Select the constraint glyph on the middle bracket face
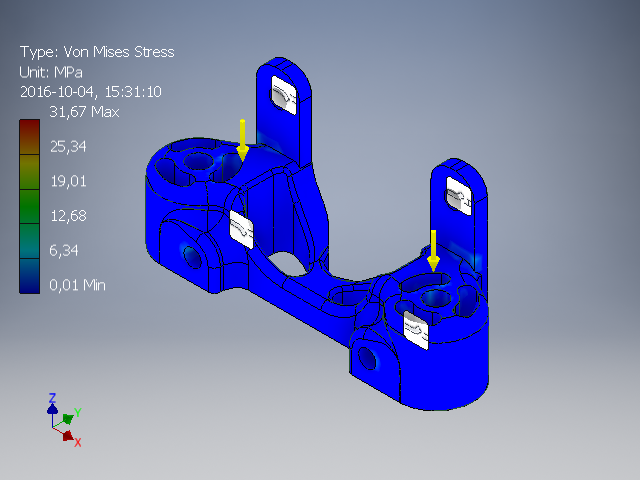This screenshot has width=640, height=480. click(241, 229)
